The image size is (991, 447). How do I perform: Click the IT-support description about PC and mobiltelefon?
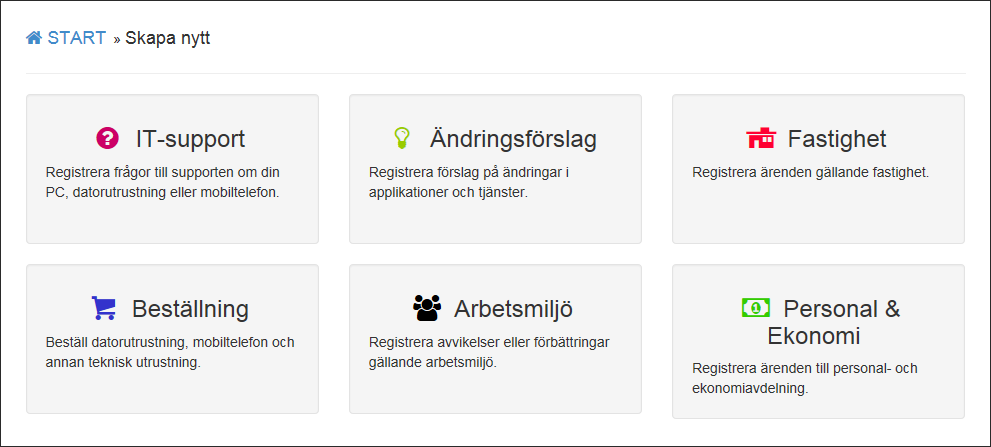[162, 182]
